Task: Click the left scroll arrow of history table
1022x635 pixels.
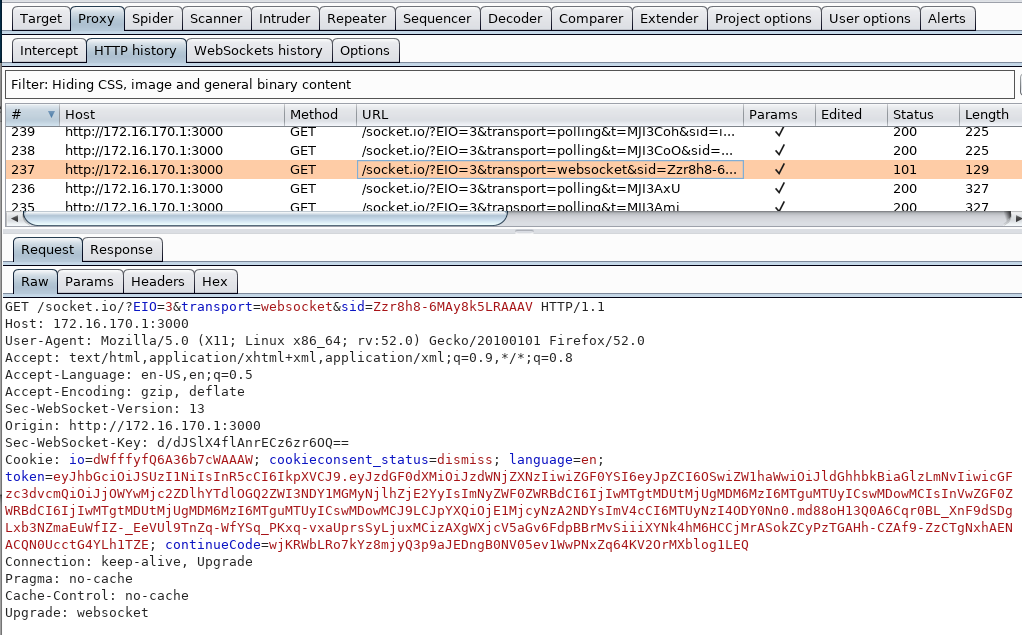Action: click(14, 218)
